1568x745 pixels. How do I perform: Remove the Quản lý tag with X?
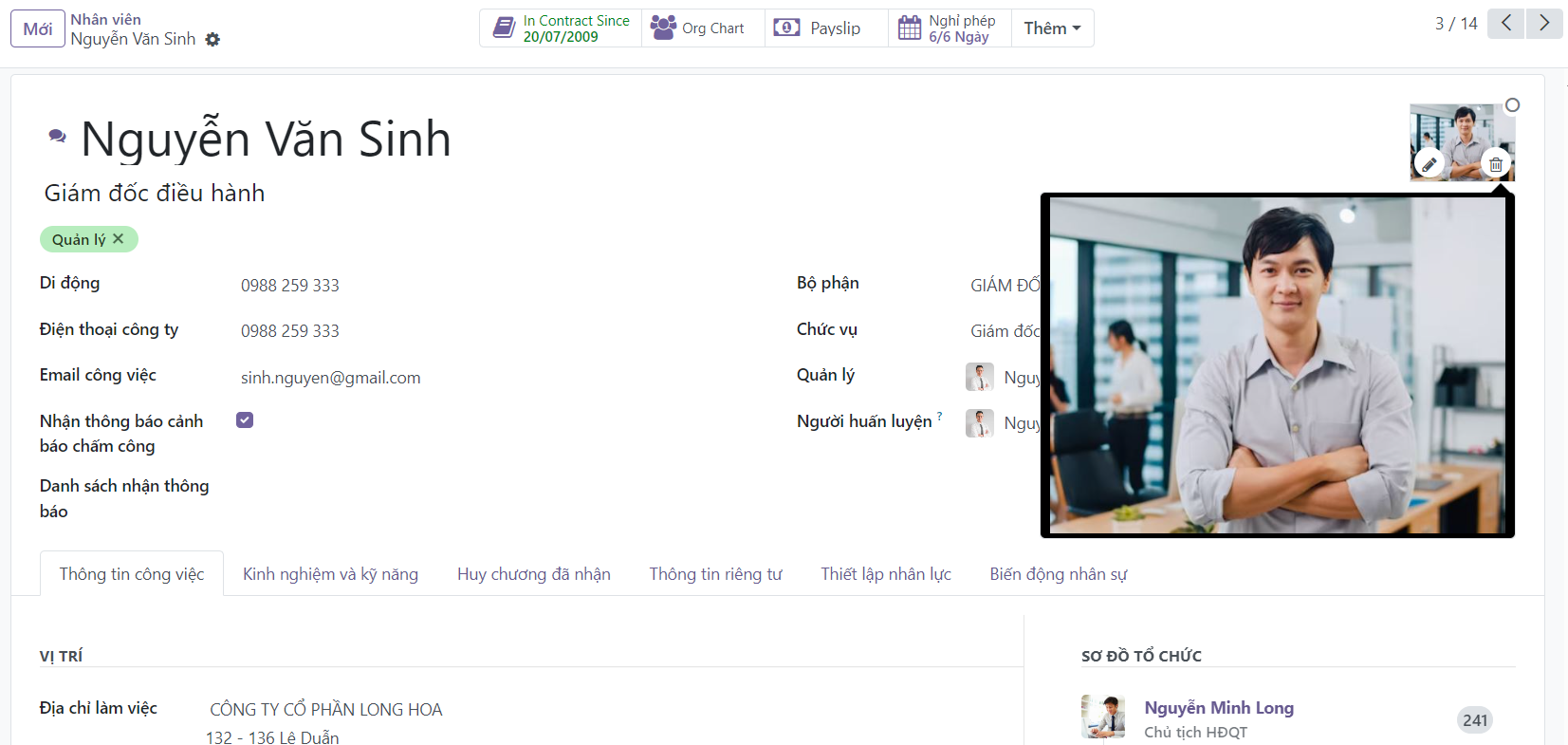pyautogui.click(x=119, y=239)
